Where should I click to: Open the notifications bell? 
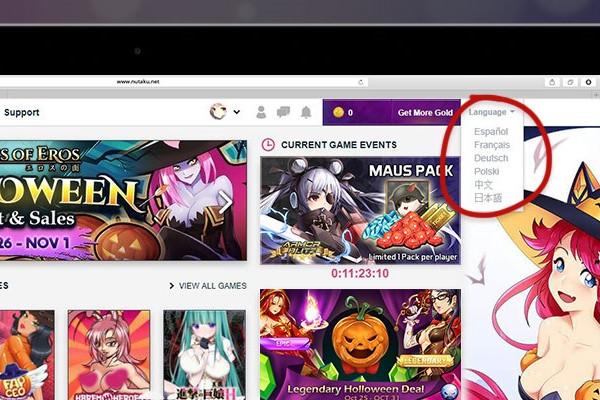tap(306, 112)
